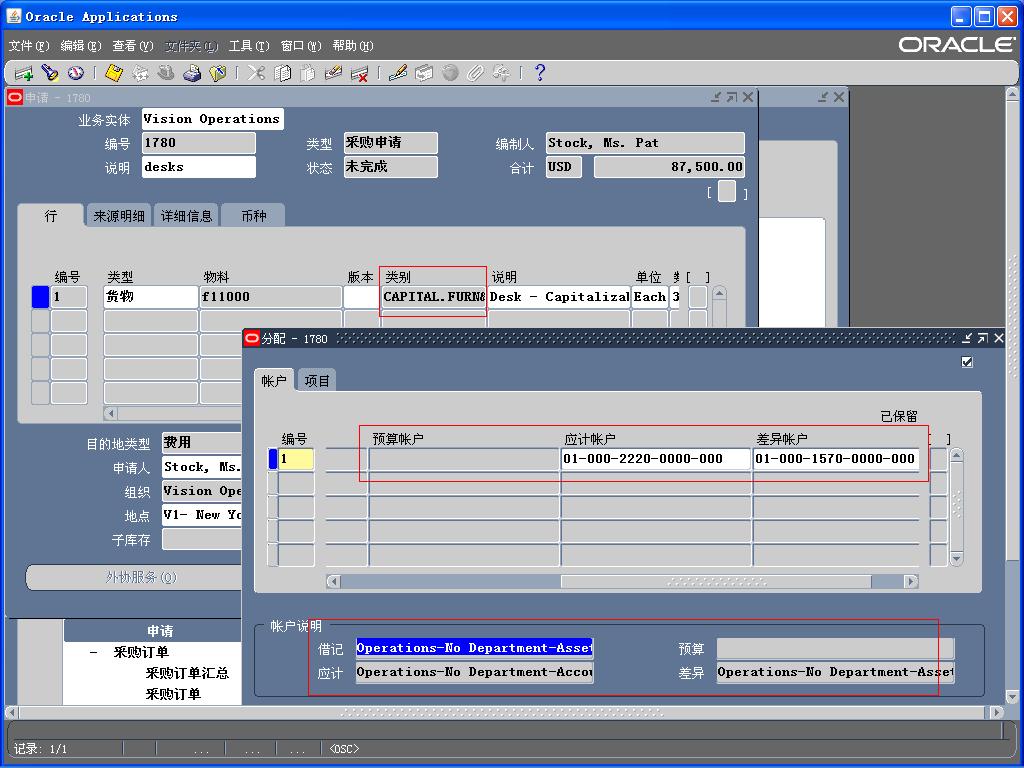Open the 帮助(H) menu
The width and height of the screenshot is (1024, 768).
353,46
